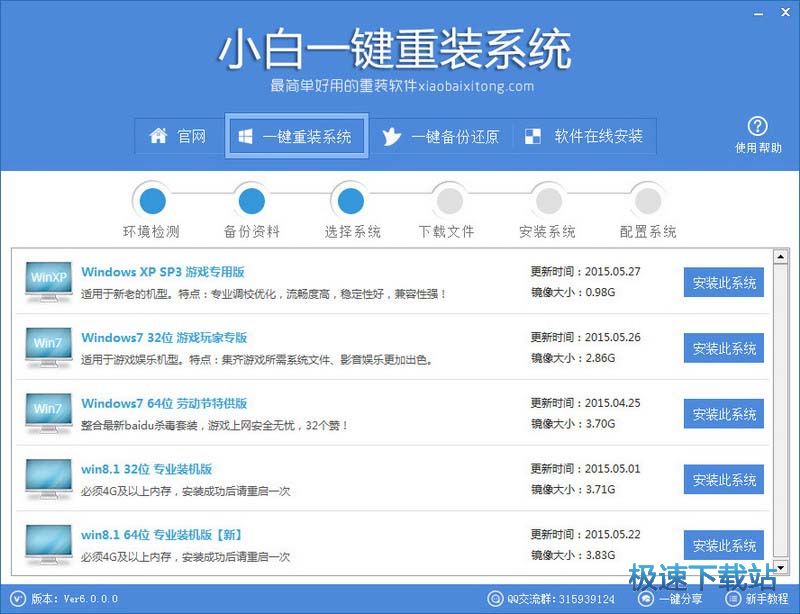Click the 备份资料 step circle
Image resolution: width=800 pixels, height=614 pixels.
pyautogui.click(x=252, y=201)
